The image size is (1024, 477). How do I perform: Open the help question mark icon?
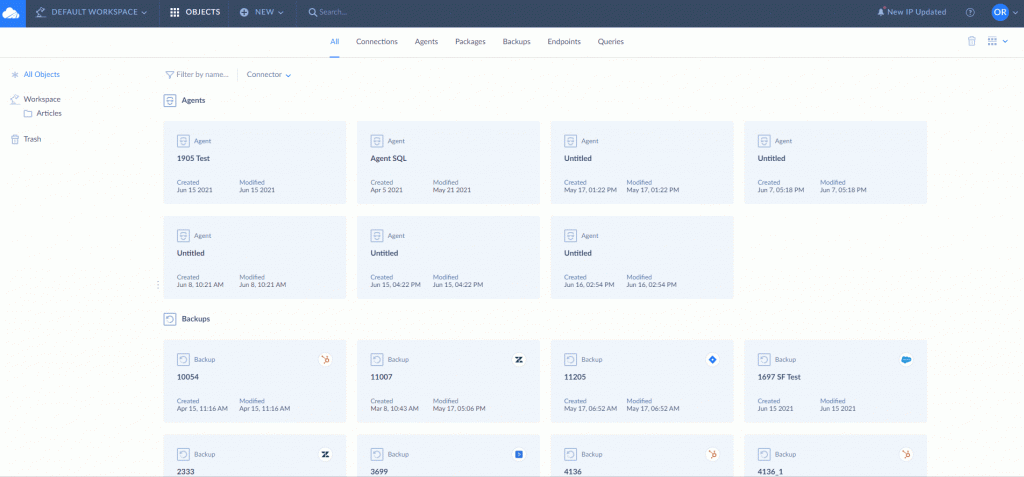point(970,13)
